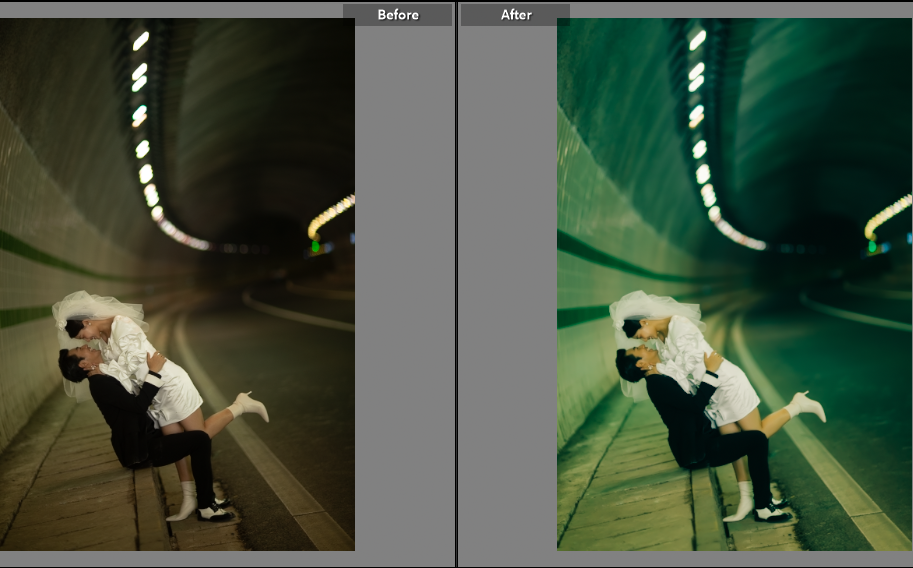Click the green traffic light in After photo
This screenshot has height=568, width=913.
[x=872, y=245]
